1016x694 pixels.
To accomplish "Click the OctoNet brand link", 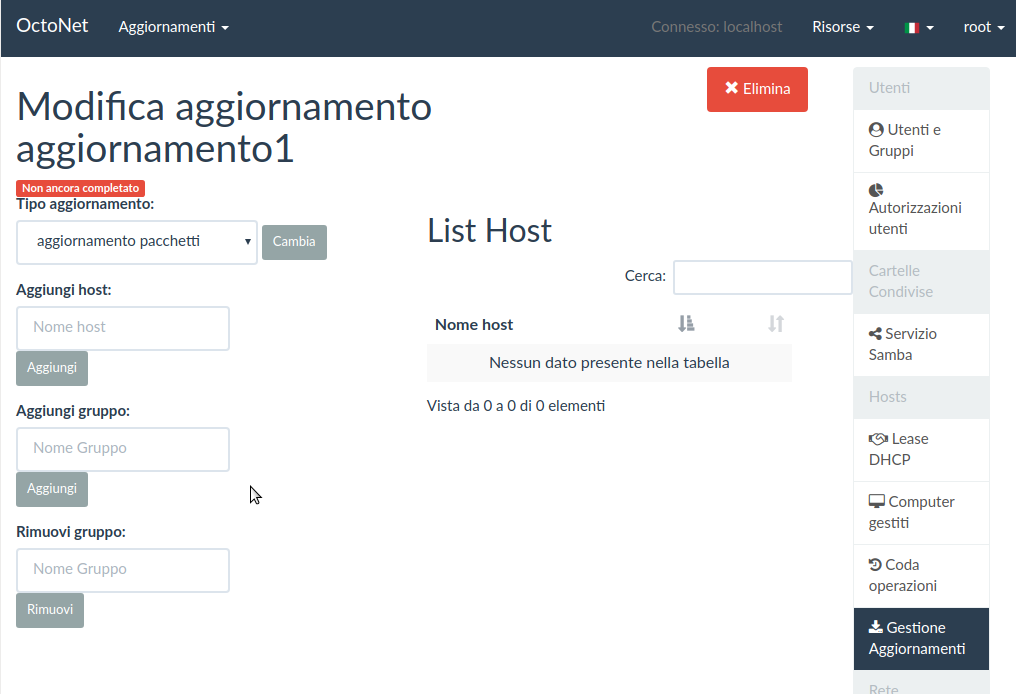I will tap(52, 26).
